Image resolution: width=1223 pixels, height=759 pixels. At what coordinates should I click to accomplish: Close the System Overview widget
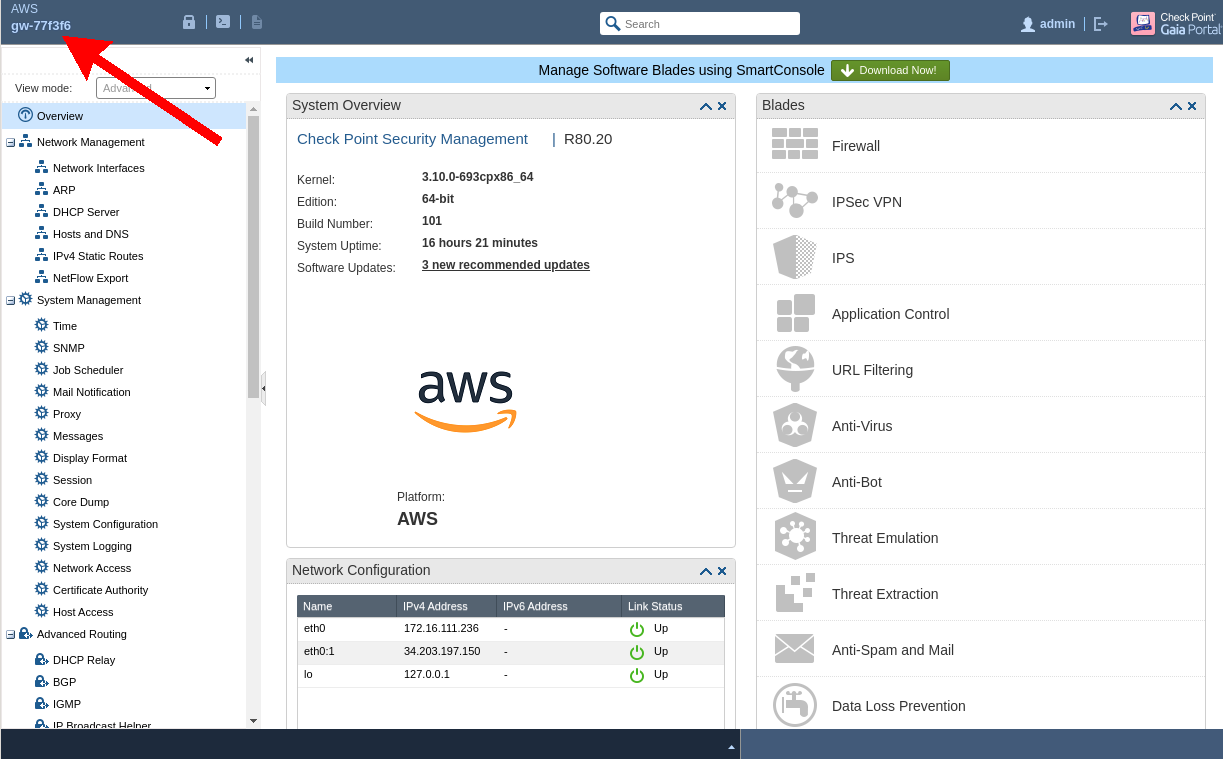click(722, 106)
